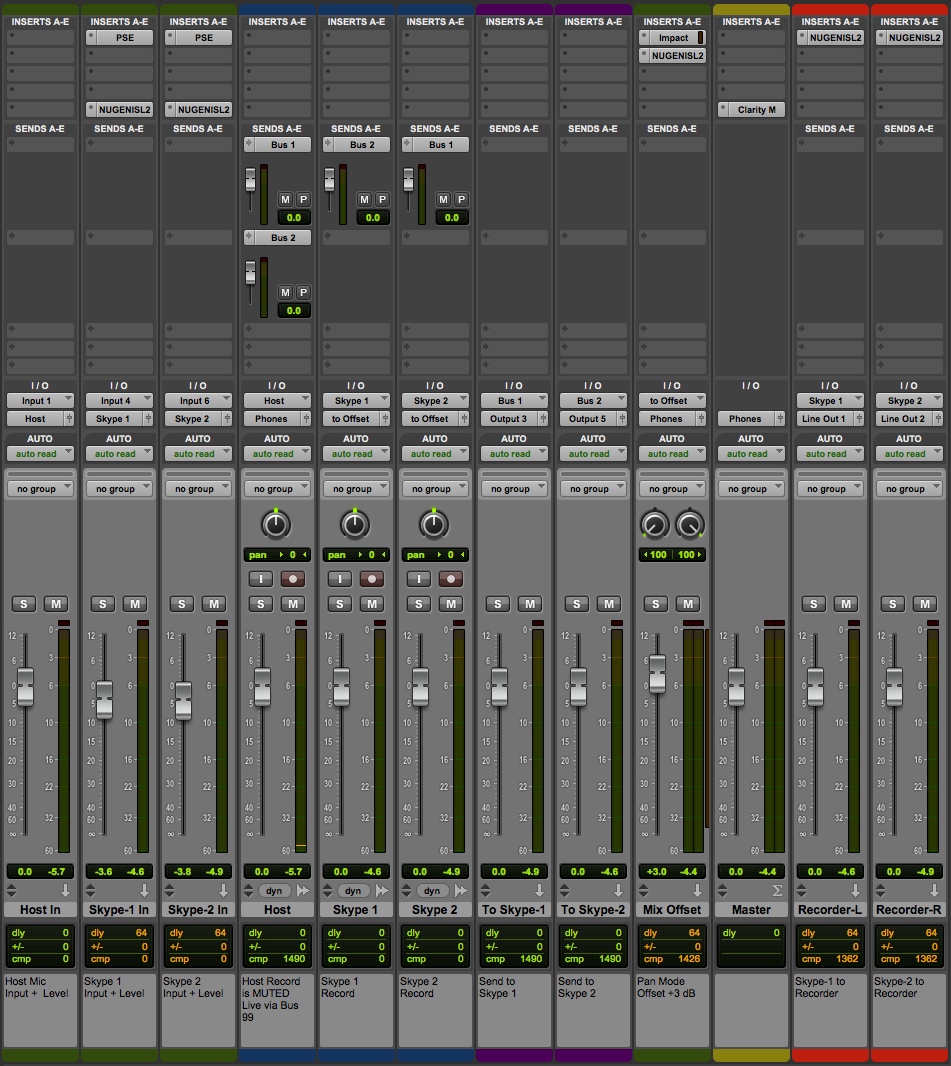Mute the Master track
951x1066 pixels.
(767, 604)
